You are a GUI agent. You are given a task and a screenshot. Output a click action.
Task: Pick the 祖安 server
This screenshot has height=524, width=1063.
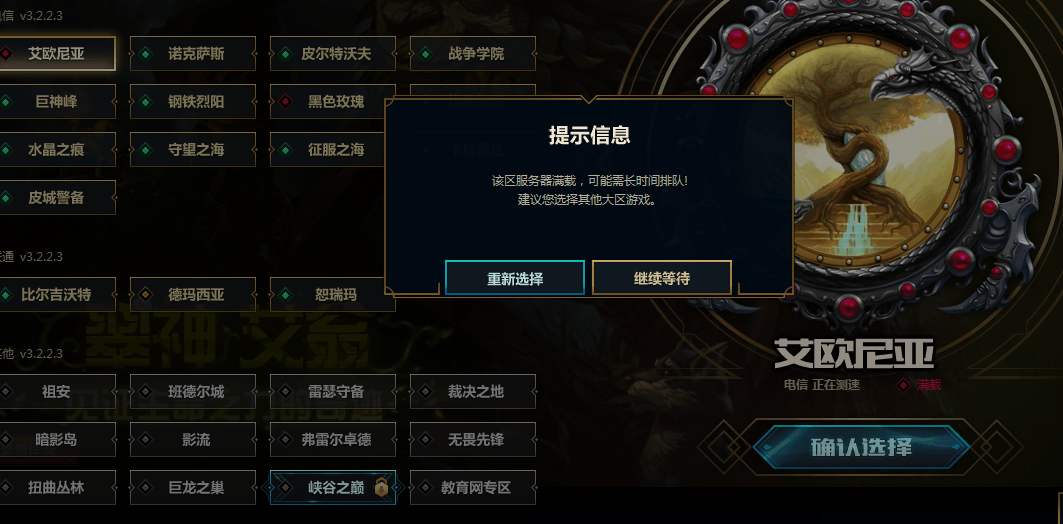[57, 391]
